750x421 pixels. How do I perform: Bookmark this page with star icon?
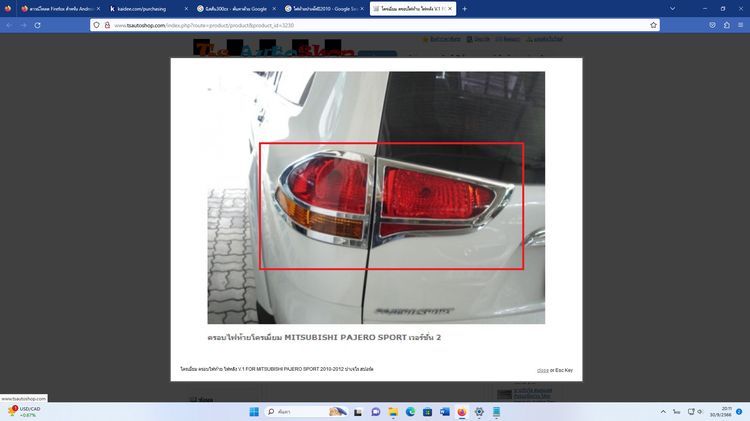click(x=653, y=25)
